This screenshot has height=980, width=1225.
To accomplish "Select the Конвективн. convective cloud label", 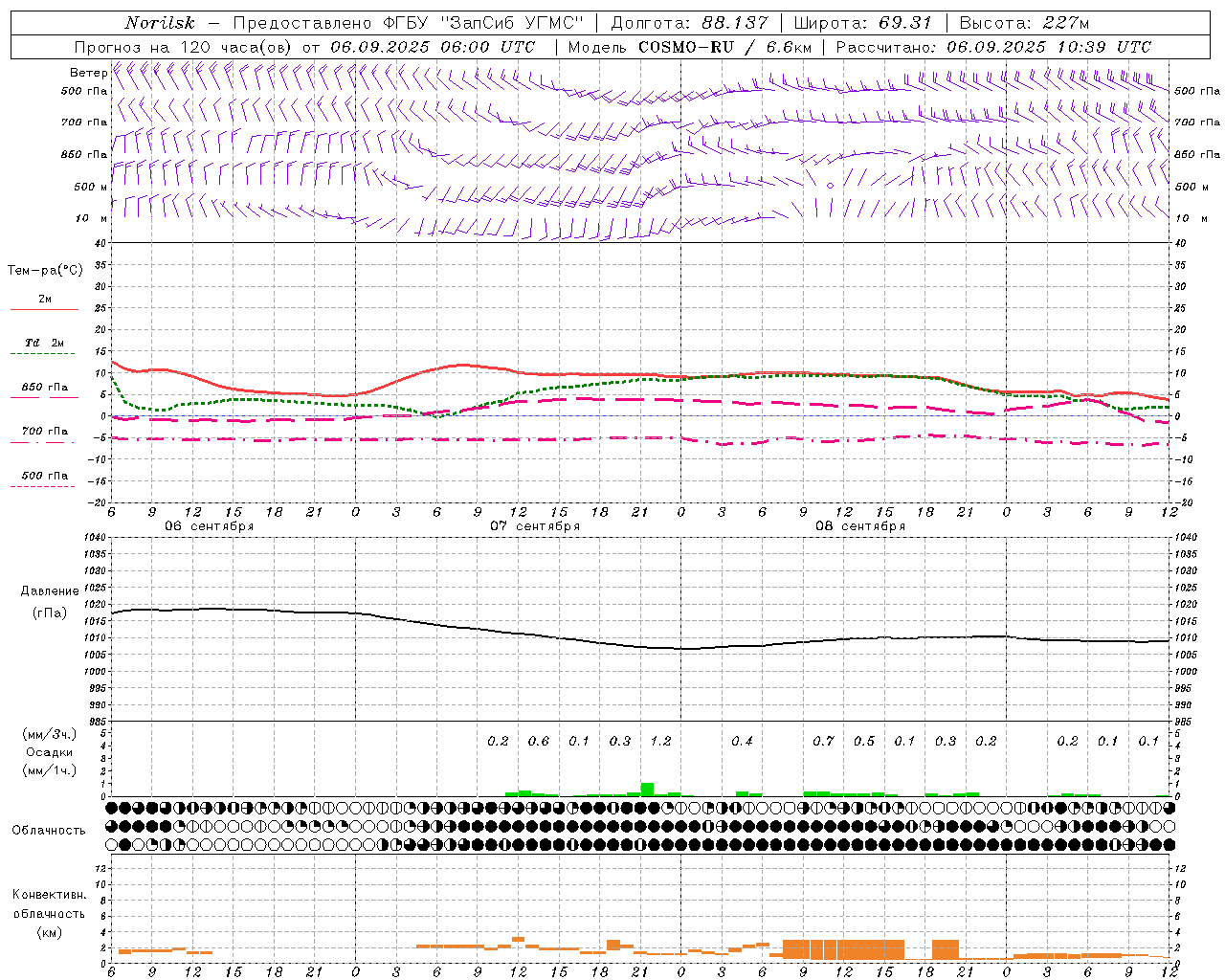I will coord(49,895).
